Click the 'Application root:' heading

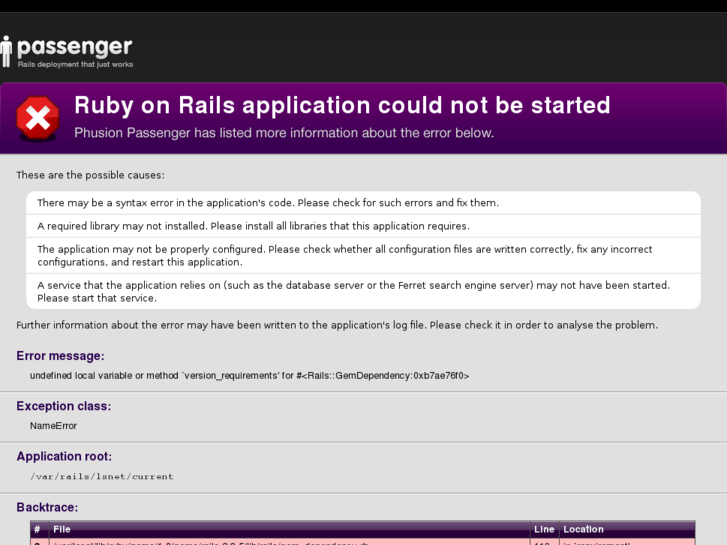64,456
